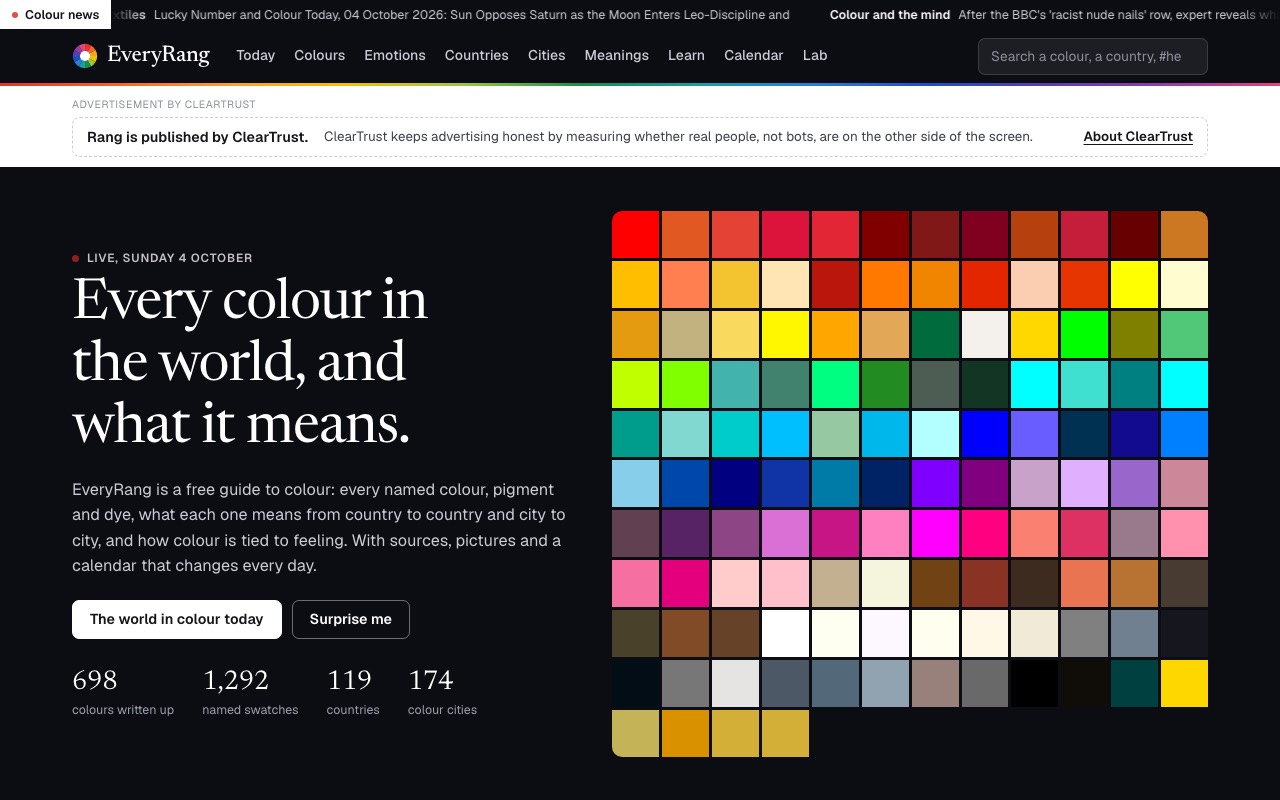Viewport: 1280px width, 800px height.
Task: Select the pure black swatch
Action: coord(1035,683)
